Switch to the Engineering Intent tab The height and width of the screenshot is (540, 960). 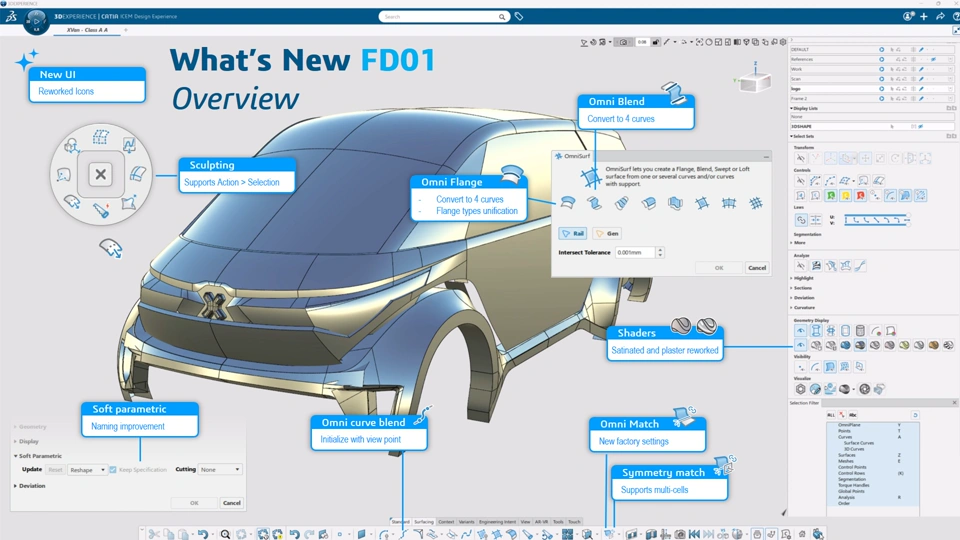click(497, 522)
